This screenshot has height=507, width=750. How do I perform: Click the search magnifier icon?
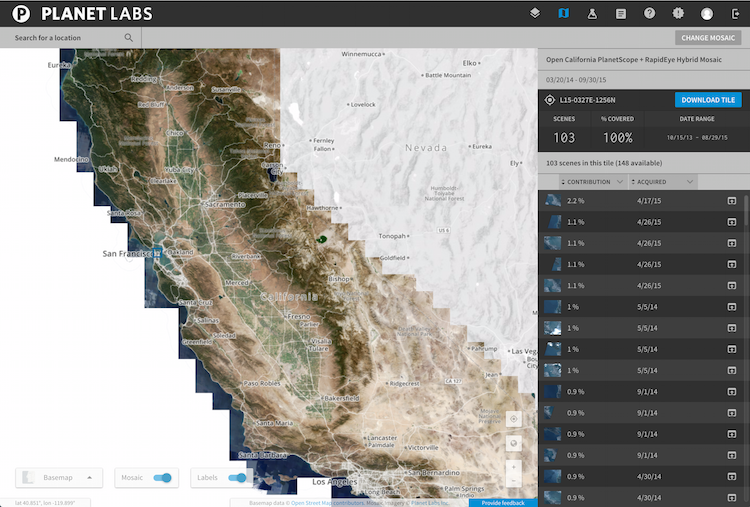pyautogui.click(x=129, y=37)
